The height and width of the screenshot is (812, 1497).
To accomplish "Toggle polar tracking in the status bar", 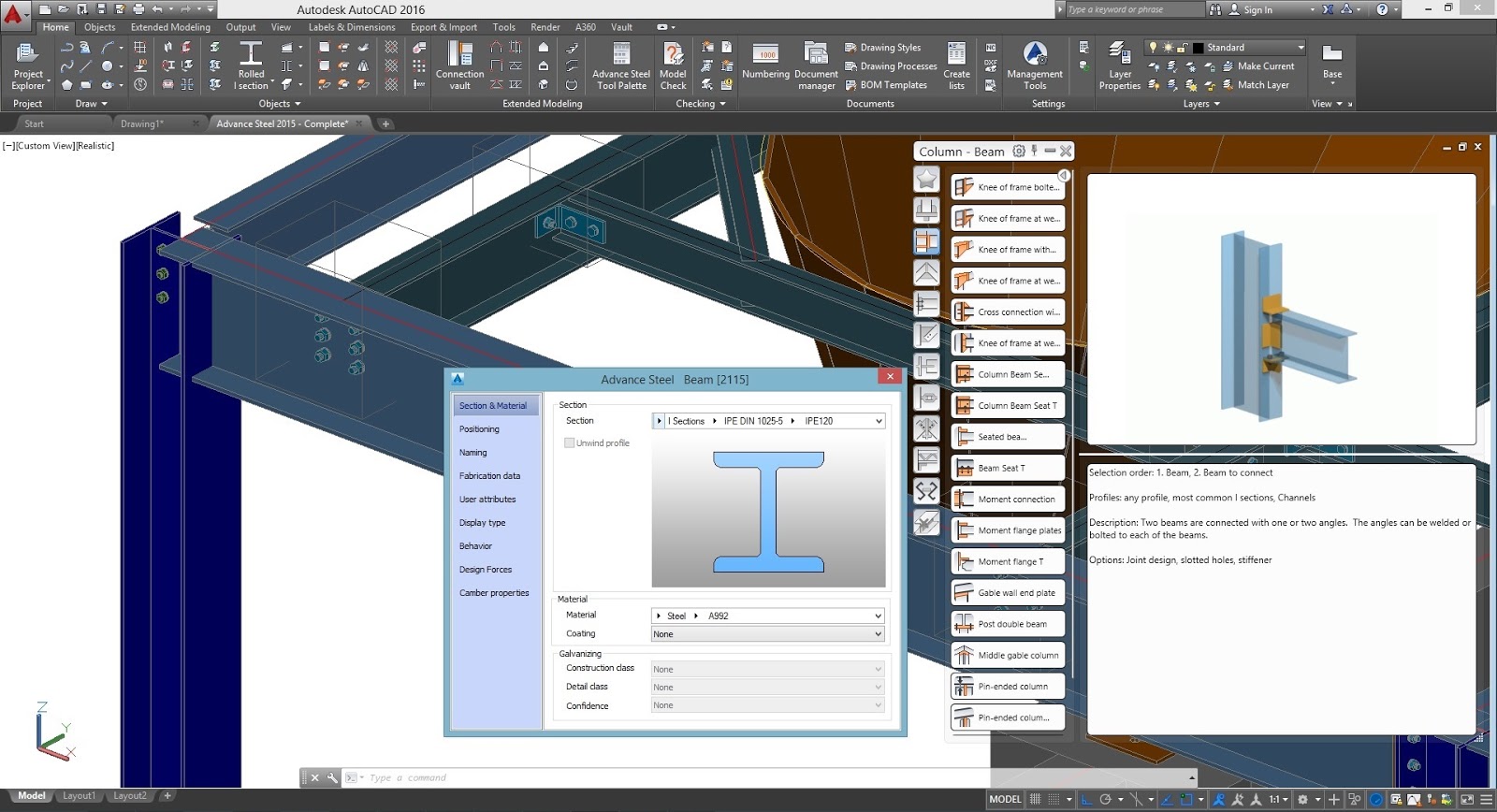I will (1106, 800).
